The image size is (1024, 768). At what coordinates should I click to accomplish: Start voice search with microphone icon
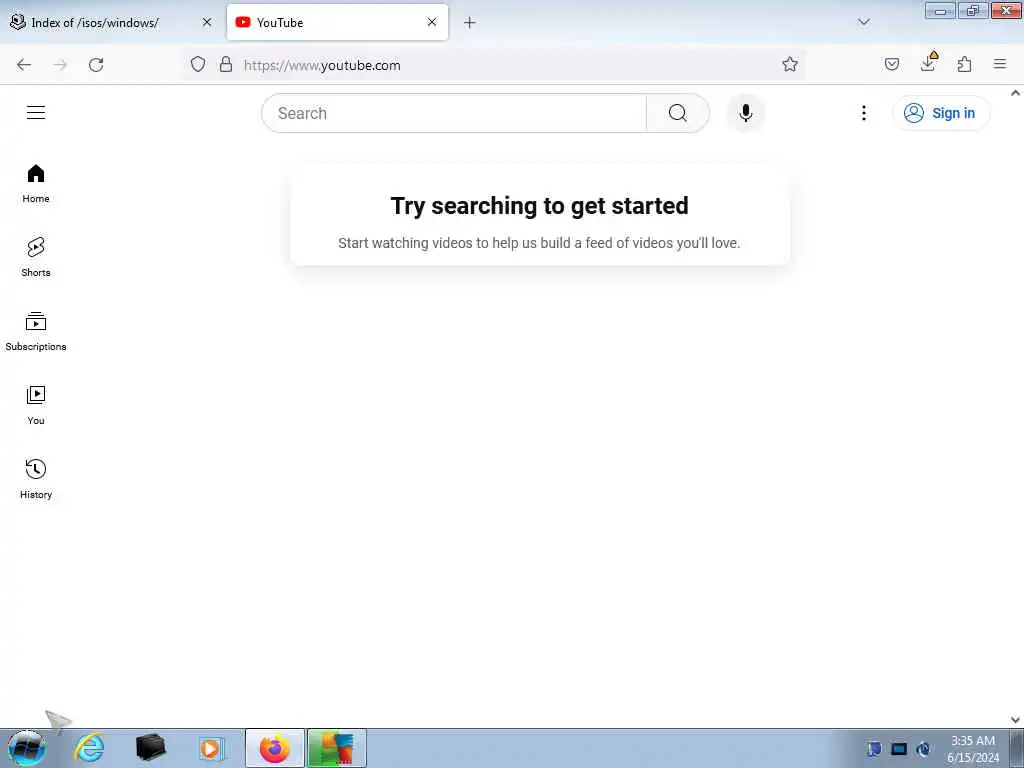(746, 113)
